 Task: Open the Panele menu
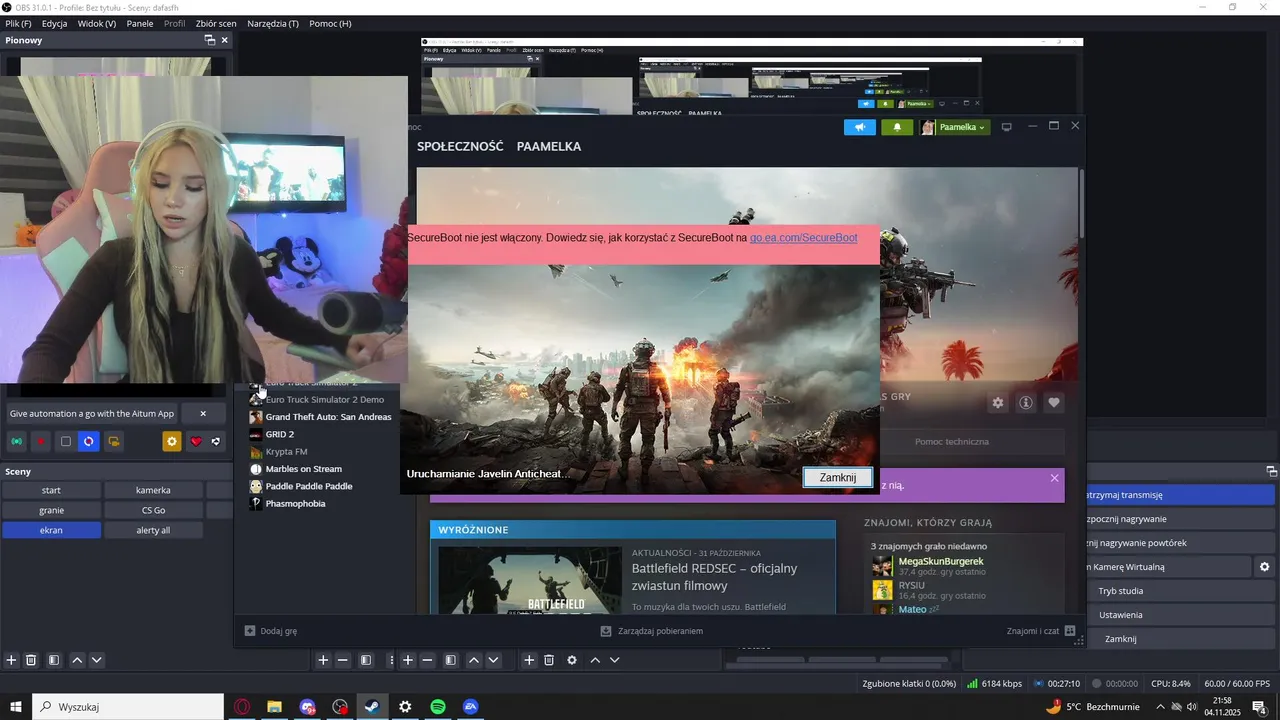[140, 23]
